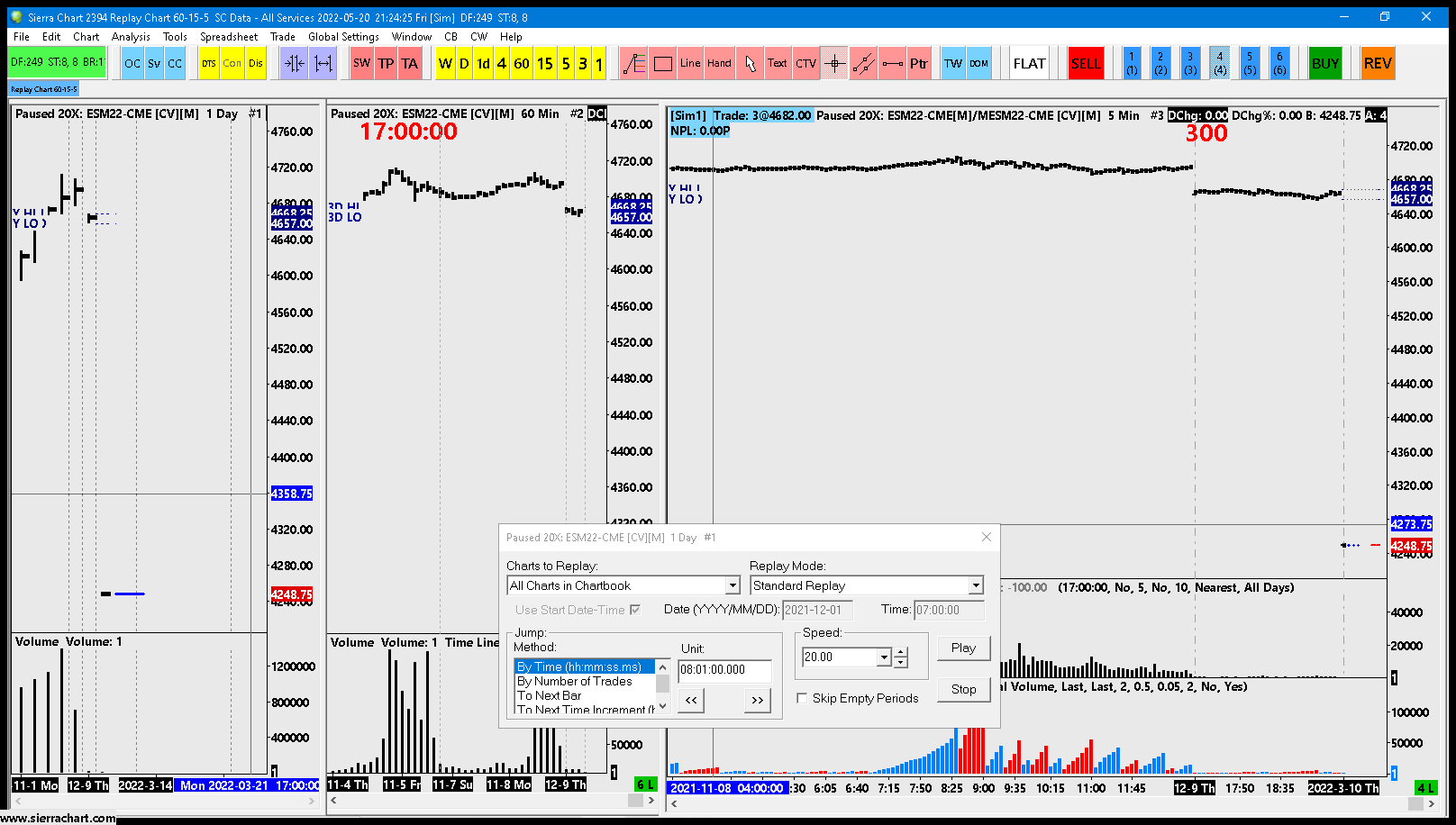This screenshot has height=825, width=1456.
Task: Open the Trade menu
Action: pyautogui.click(x=283, y=37)
